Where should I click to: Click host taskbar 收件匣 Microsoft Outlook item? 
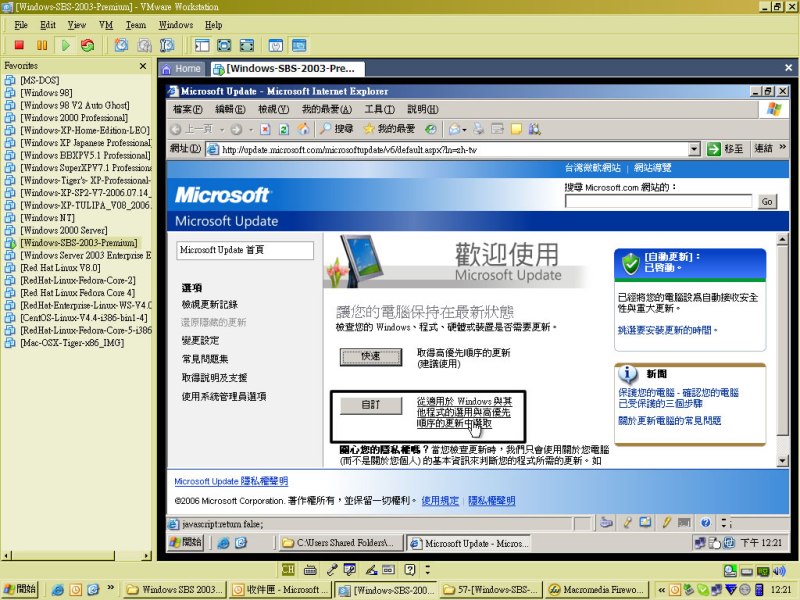pyautogui.click(x=280, y=590)
